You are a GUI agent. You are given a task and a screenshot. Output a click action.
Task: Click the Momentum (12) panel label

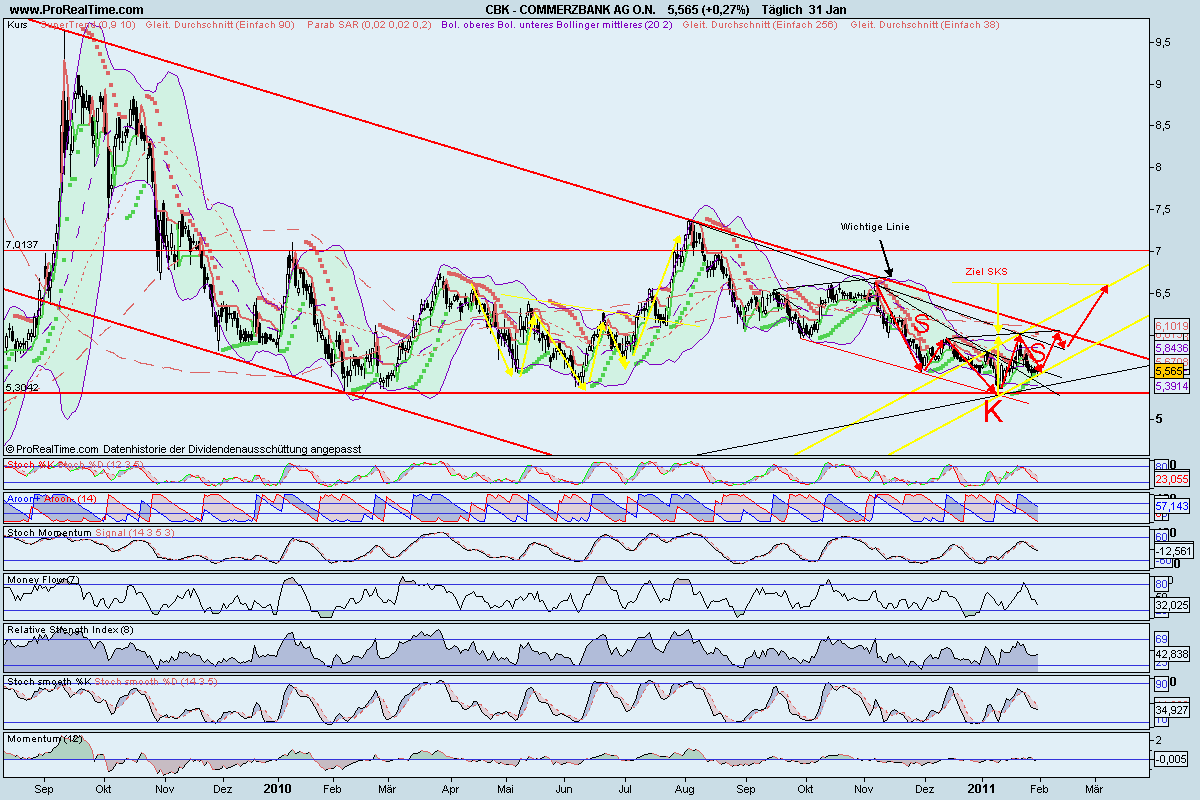tap(46, 738)
